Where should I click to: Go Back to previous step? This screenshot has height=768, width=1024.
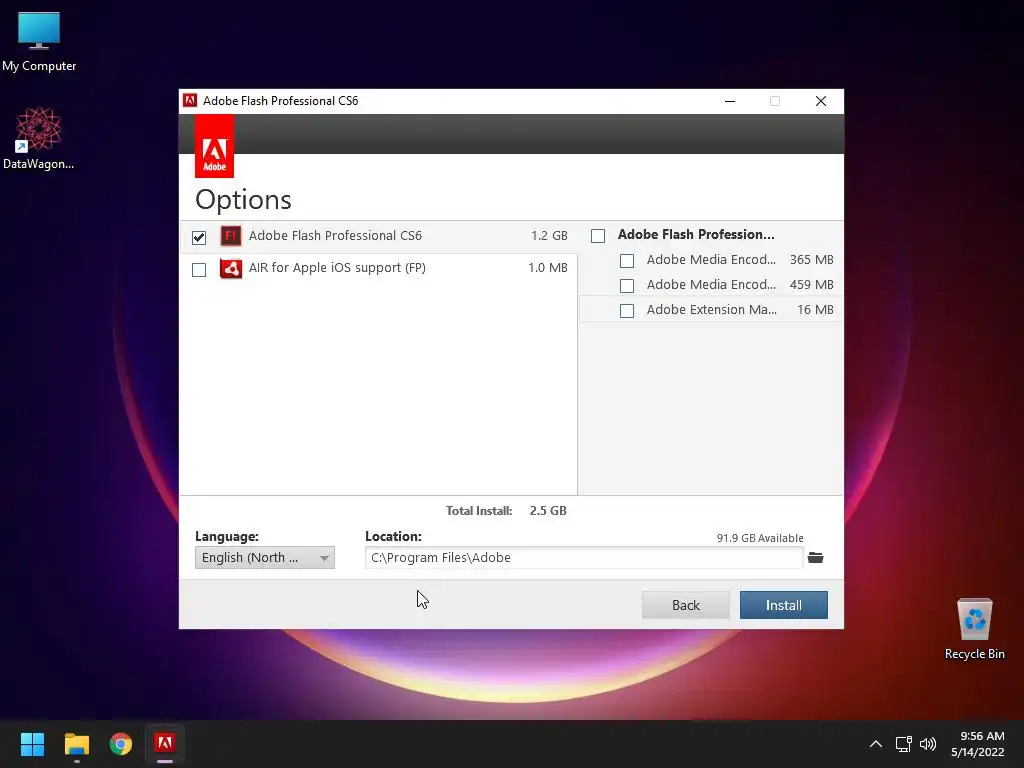point(686,605)
